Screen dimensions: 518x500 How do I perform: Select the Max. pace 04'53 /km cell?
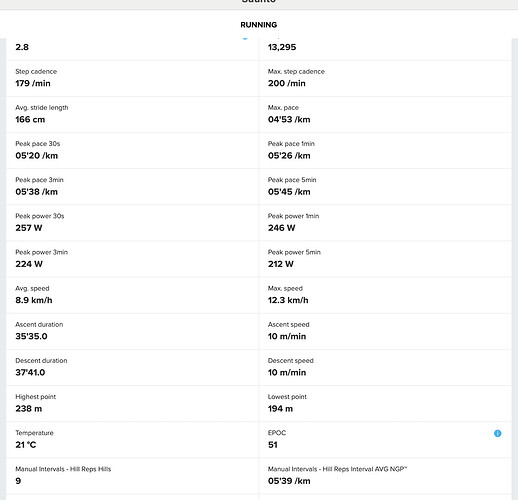385,115
